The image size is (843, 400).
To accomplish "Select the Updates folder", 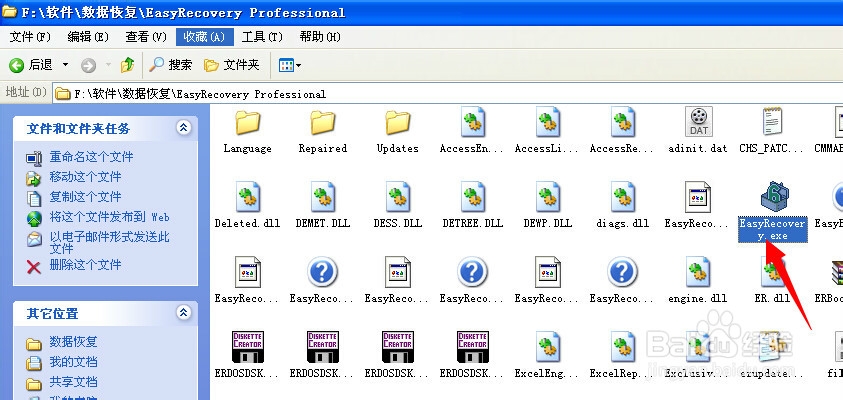I will coord(397,132).
